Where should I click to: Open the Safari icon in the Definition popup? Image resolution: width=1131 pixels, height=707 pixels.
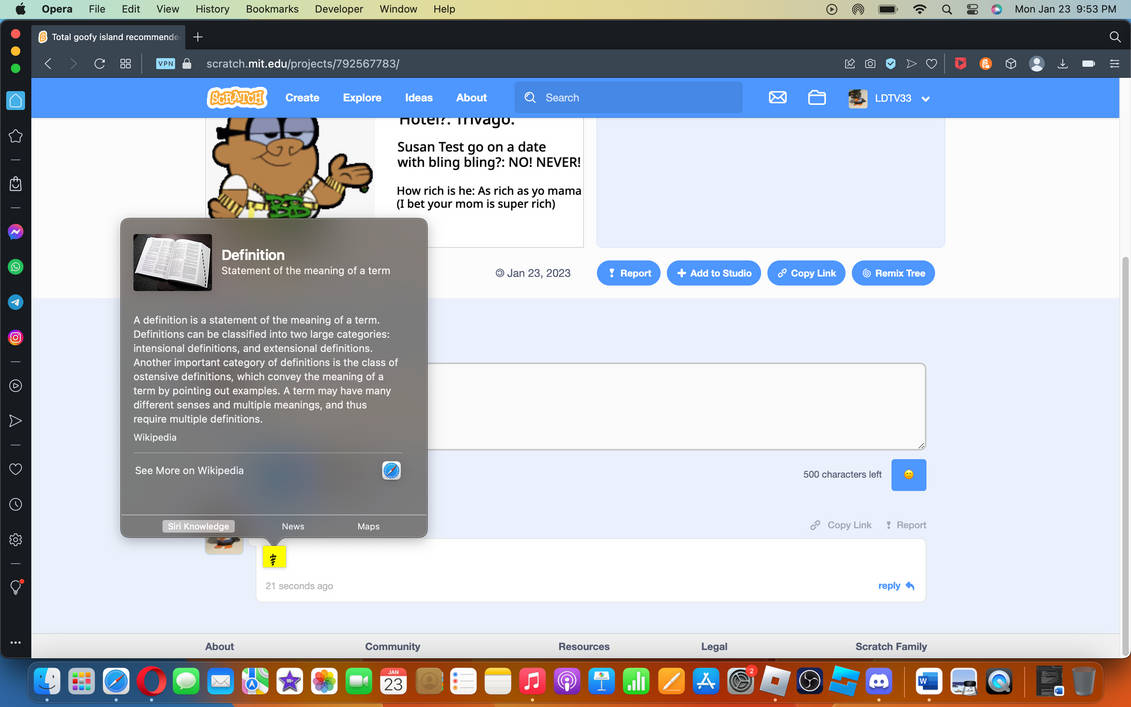391,470
